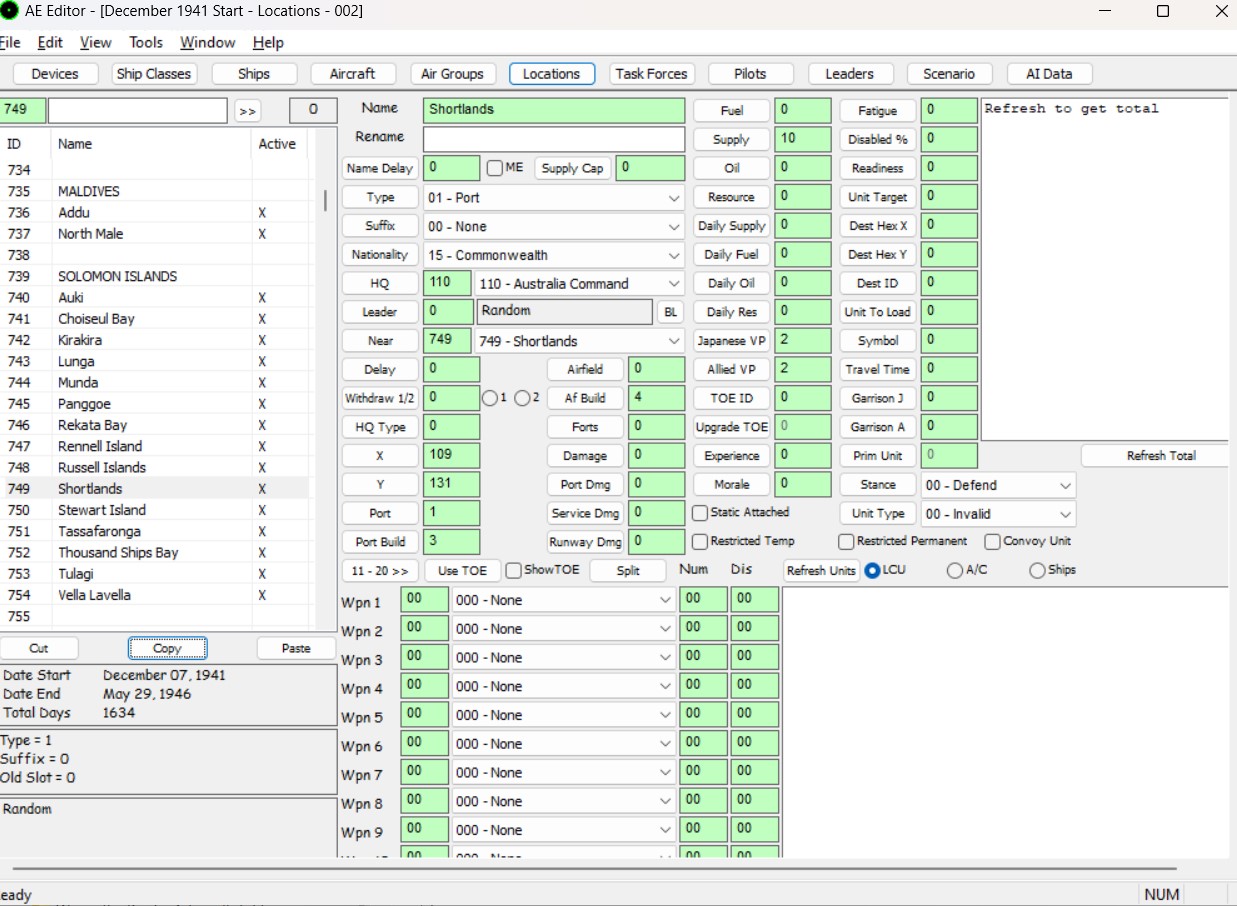Select the LCU radio button
The image size is (1237, 906).
tap(873, 570)
